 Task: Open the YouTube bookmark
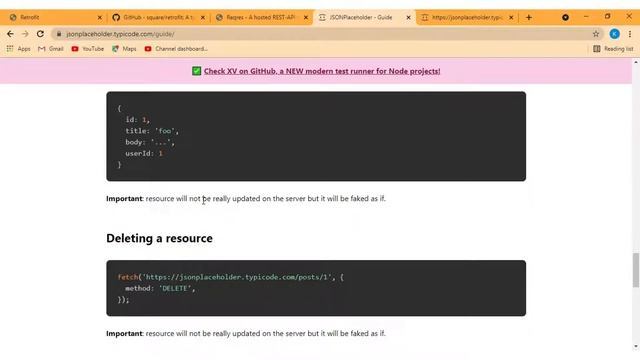[87, 49]
